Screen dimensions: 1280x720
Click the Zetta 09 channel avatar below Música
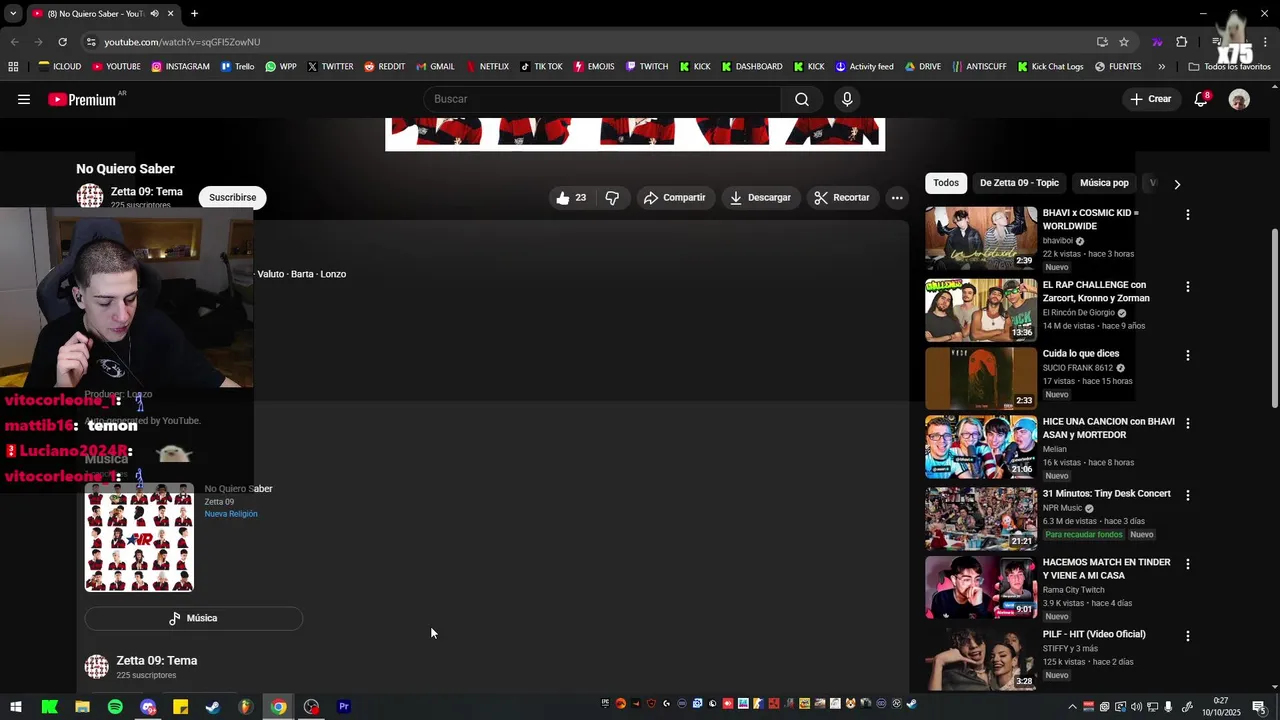[x=97, y=667]
